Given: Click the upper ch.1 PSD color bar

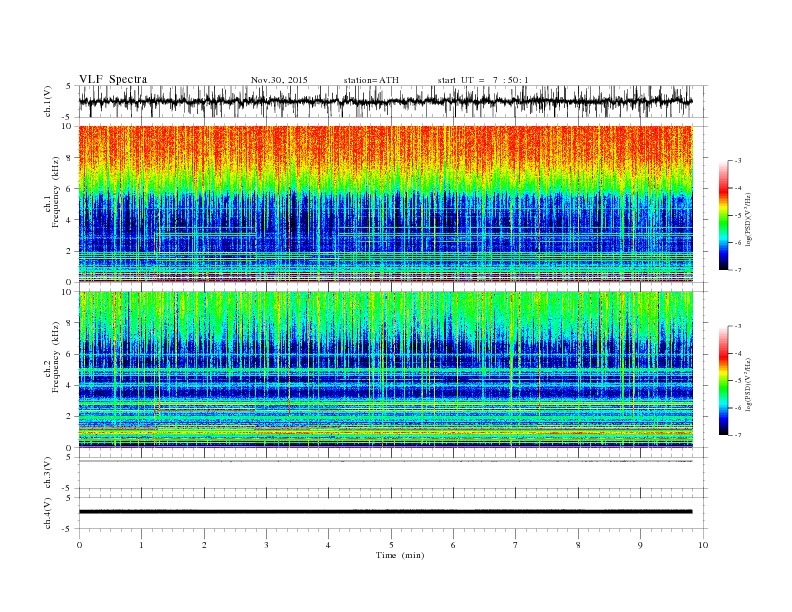Looking at the screenshot, I should pos(723,216).
